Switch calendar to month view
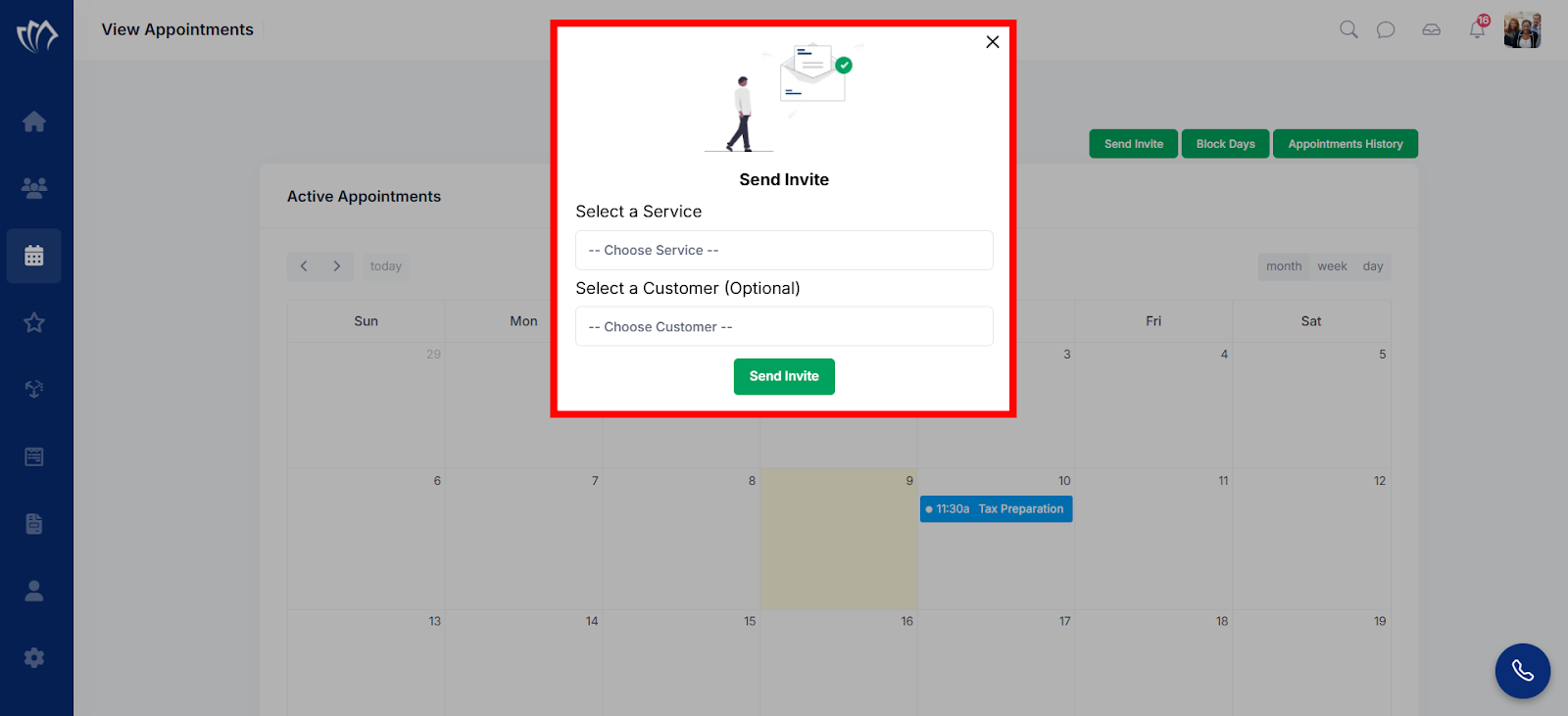 pos(1284,266)
